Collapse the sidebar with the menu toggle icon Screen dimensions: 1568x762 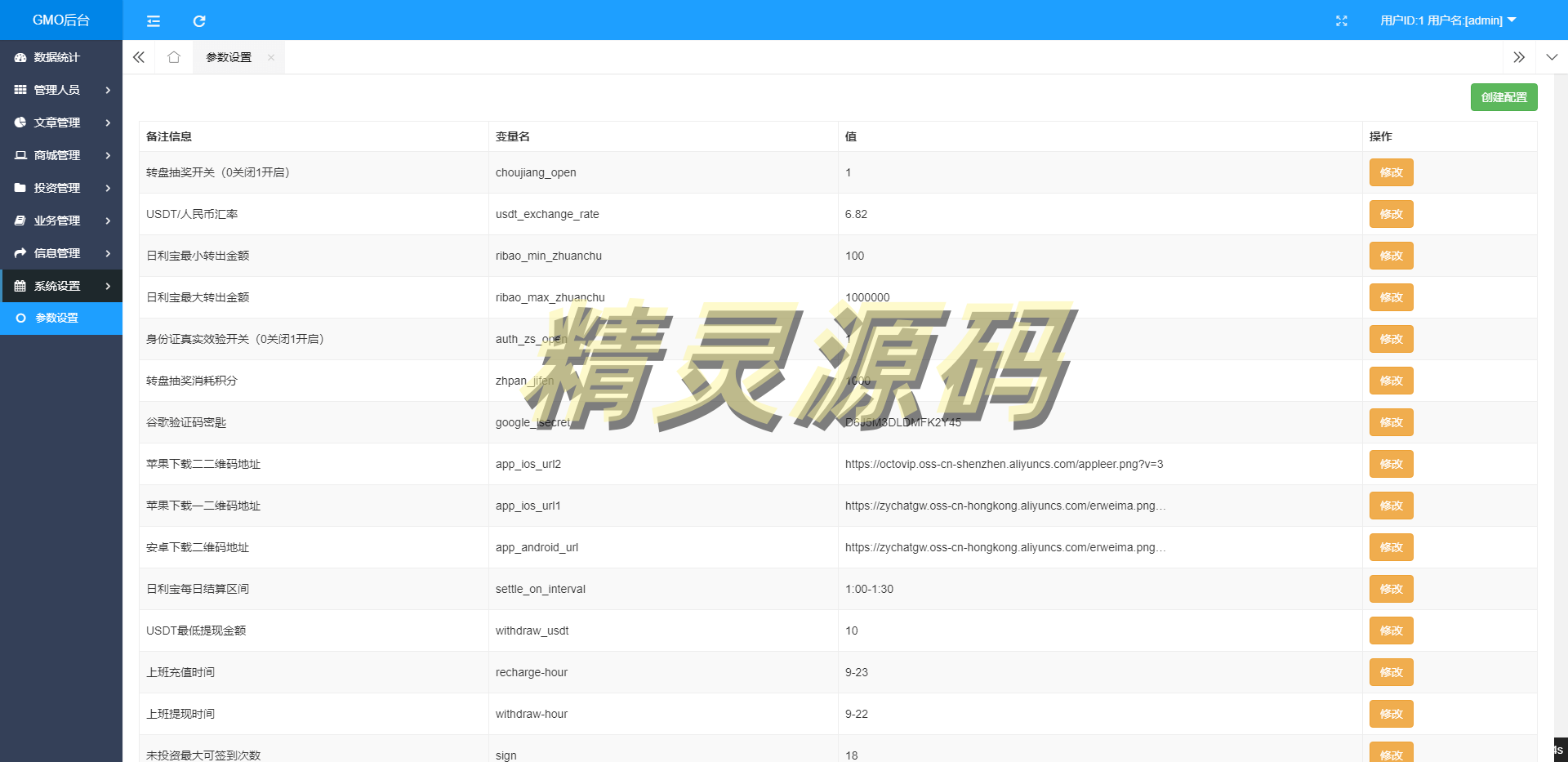coord(153,21)
